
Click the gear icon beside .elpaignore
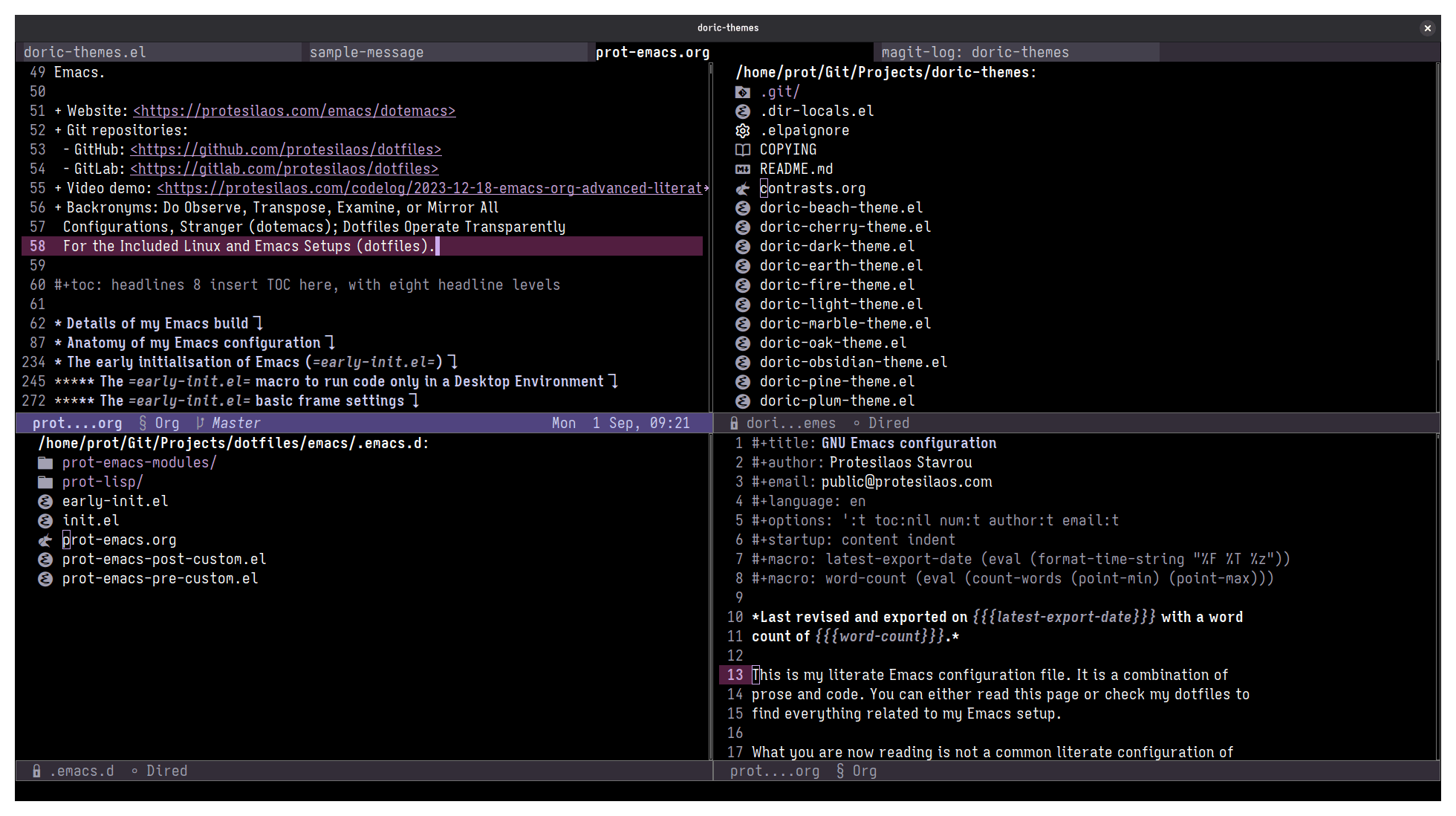point(742,131)
